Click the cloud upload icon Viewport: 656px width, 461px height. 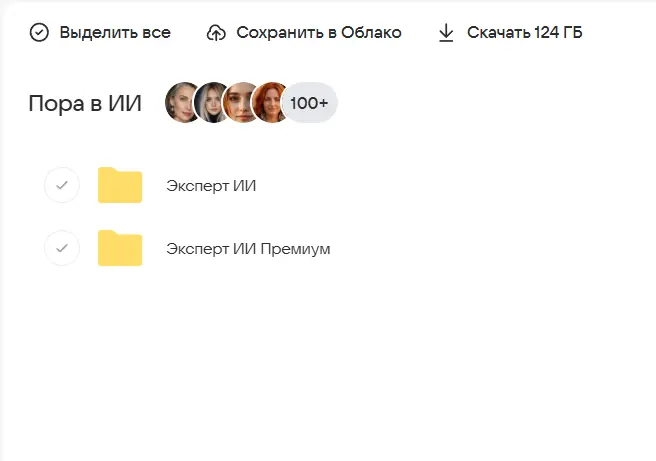pos(216,33)
